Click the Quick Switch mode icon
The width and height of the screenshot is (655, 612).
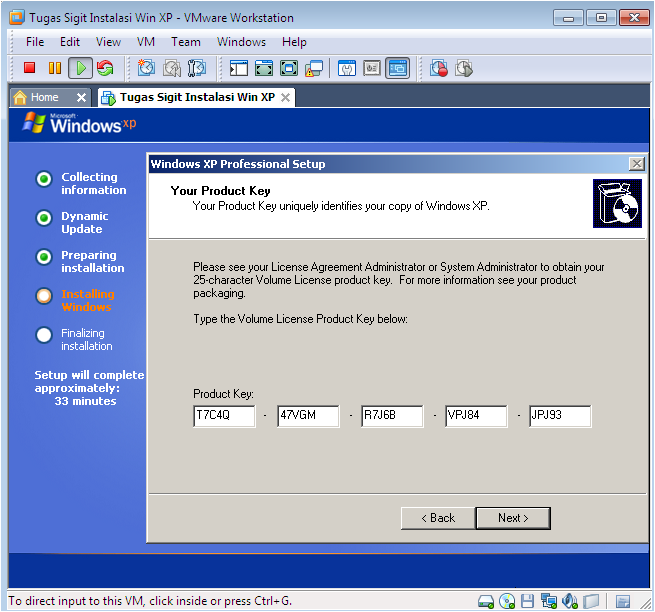[289, 68]
